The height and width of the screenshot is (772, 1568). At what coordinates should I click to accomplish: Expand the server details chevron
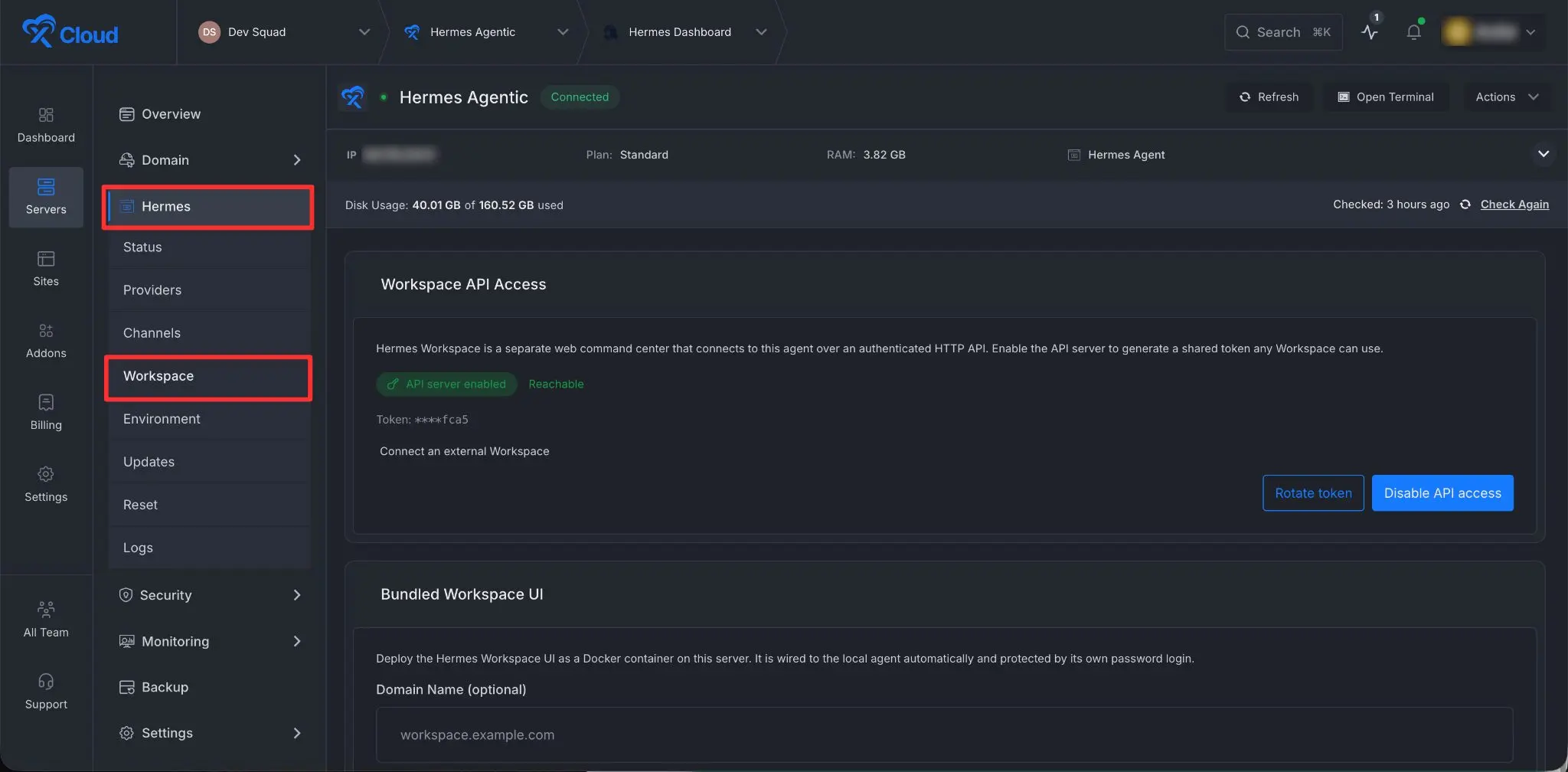coord(1543,154)
